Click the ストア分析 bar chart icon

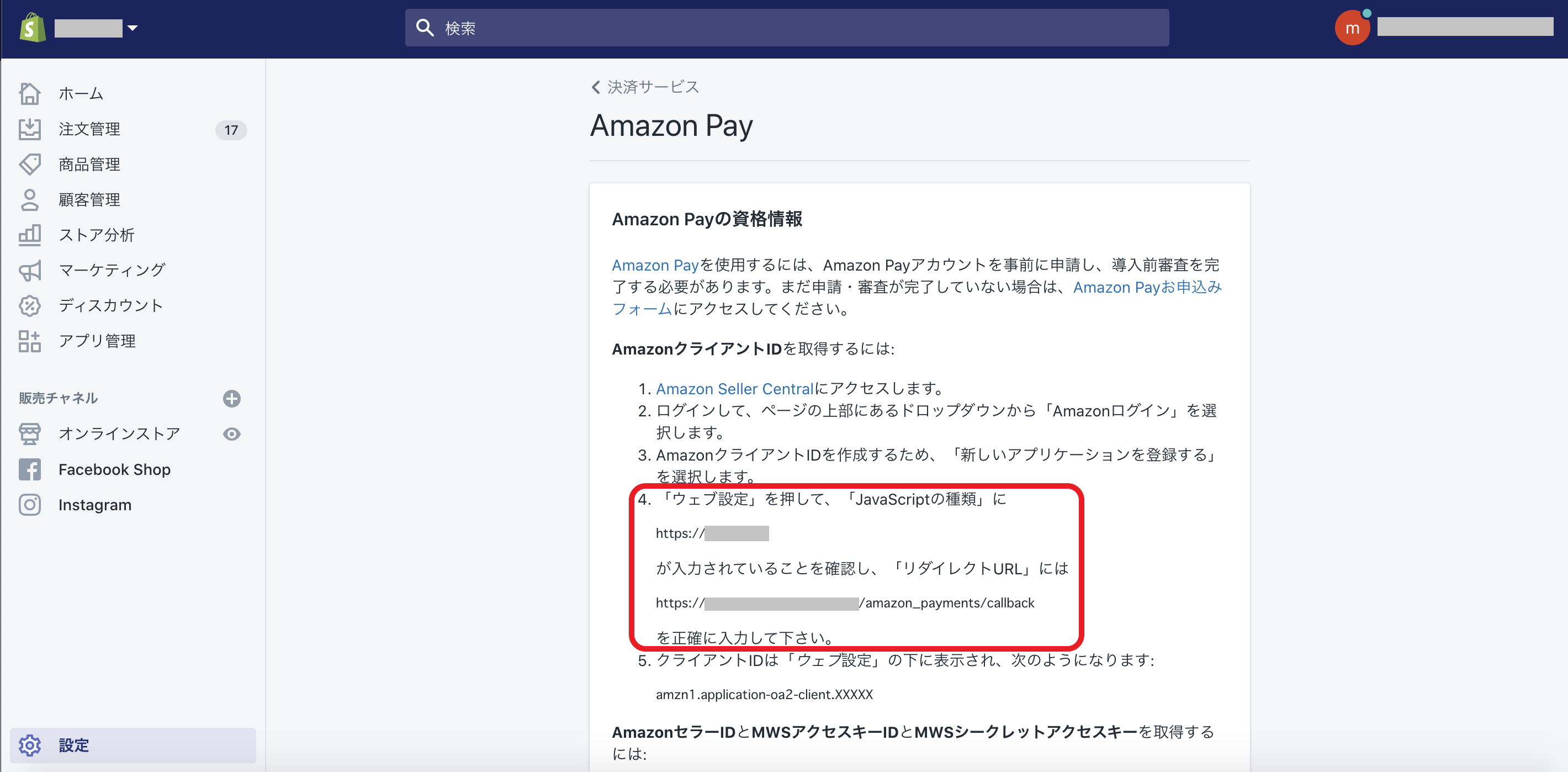[29, 235]
